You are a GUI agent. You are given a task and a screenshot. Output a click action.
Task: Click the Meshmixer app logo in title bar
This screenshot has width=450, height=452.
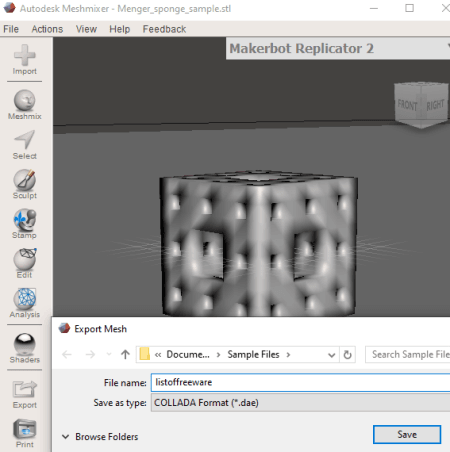tap(9, 8)
